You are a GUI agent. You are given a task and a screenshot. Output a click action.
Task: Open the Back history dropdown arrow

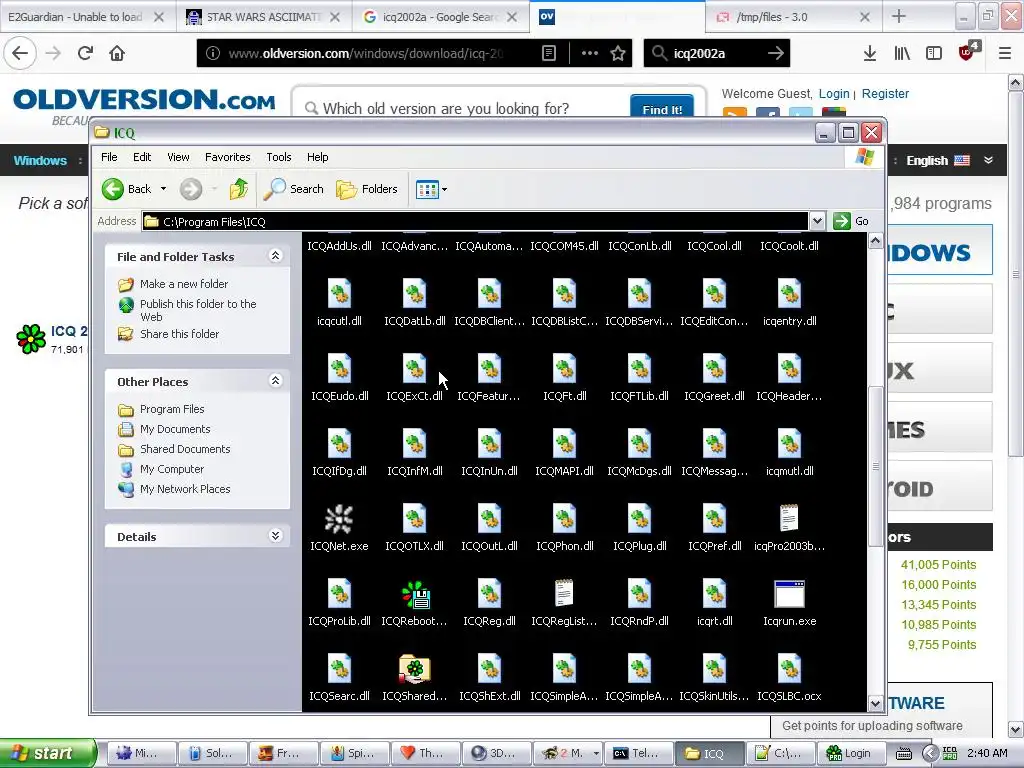(163, 189)
